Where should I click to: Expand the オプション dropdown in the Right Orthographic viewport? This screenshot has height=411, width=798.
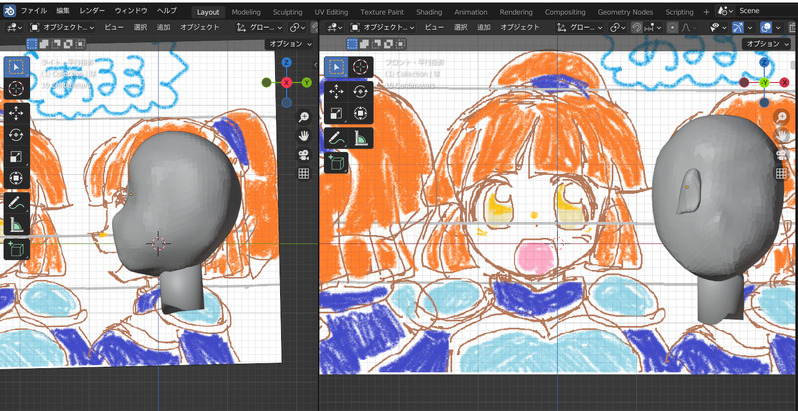(290, 44)
